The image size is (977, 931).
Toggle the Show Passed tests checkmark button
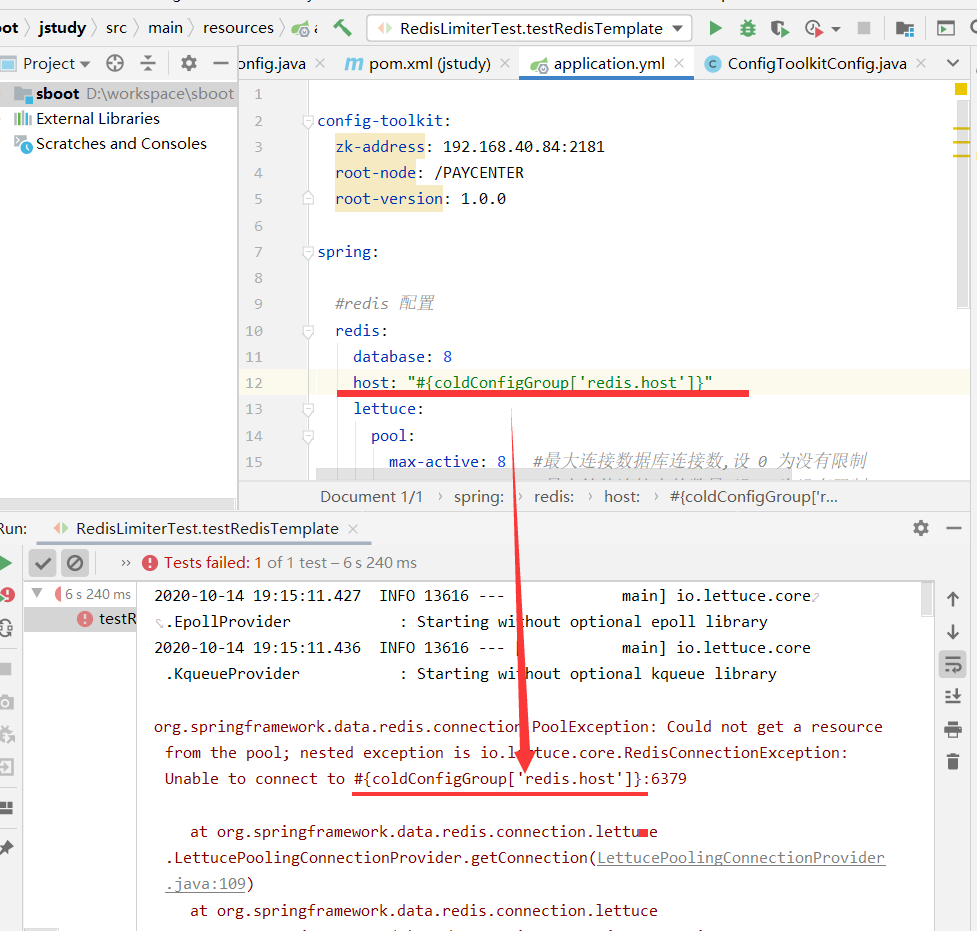(x=43, y=563)
